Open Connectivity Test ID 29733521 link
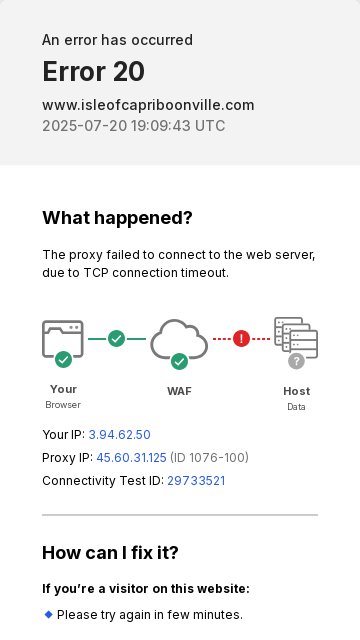 tap(196, 480)
